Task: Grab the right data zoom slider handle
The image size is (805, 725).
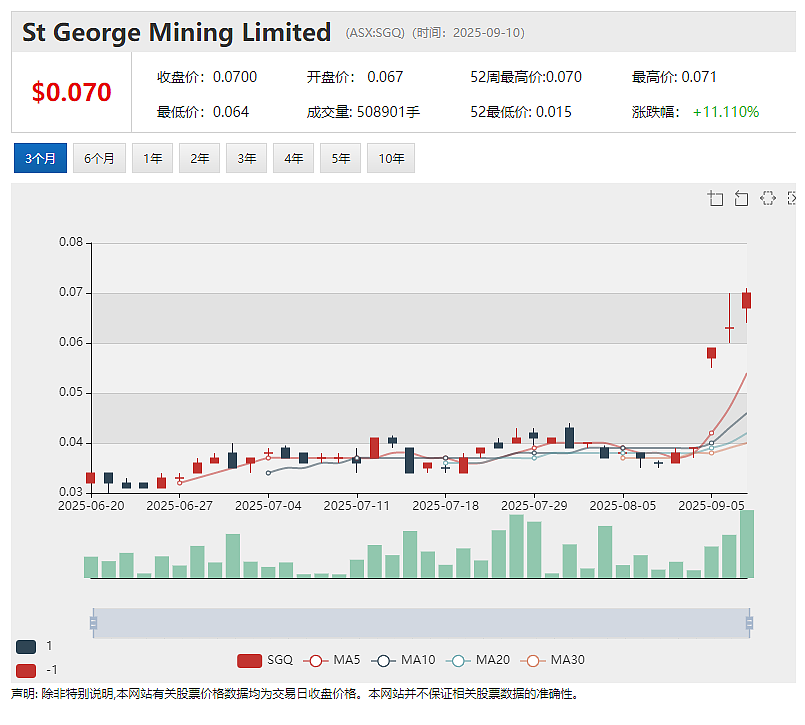Action: (750, 623)
